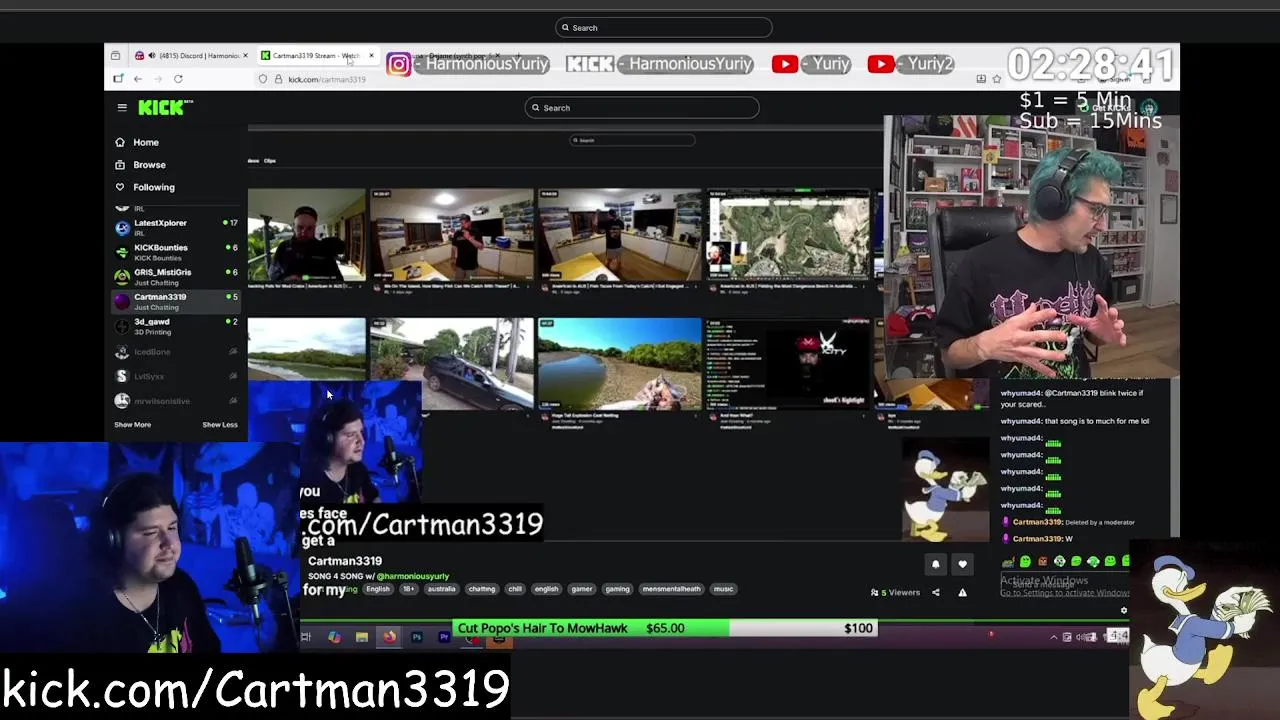Click the share icon near viewers

936,593
